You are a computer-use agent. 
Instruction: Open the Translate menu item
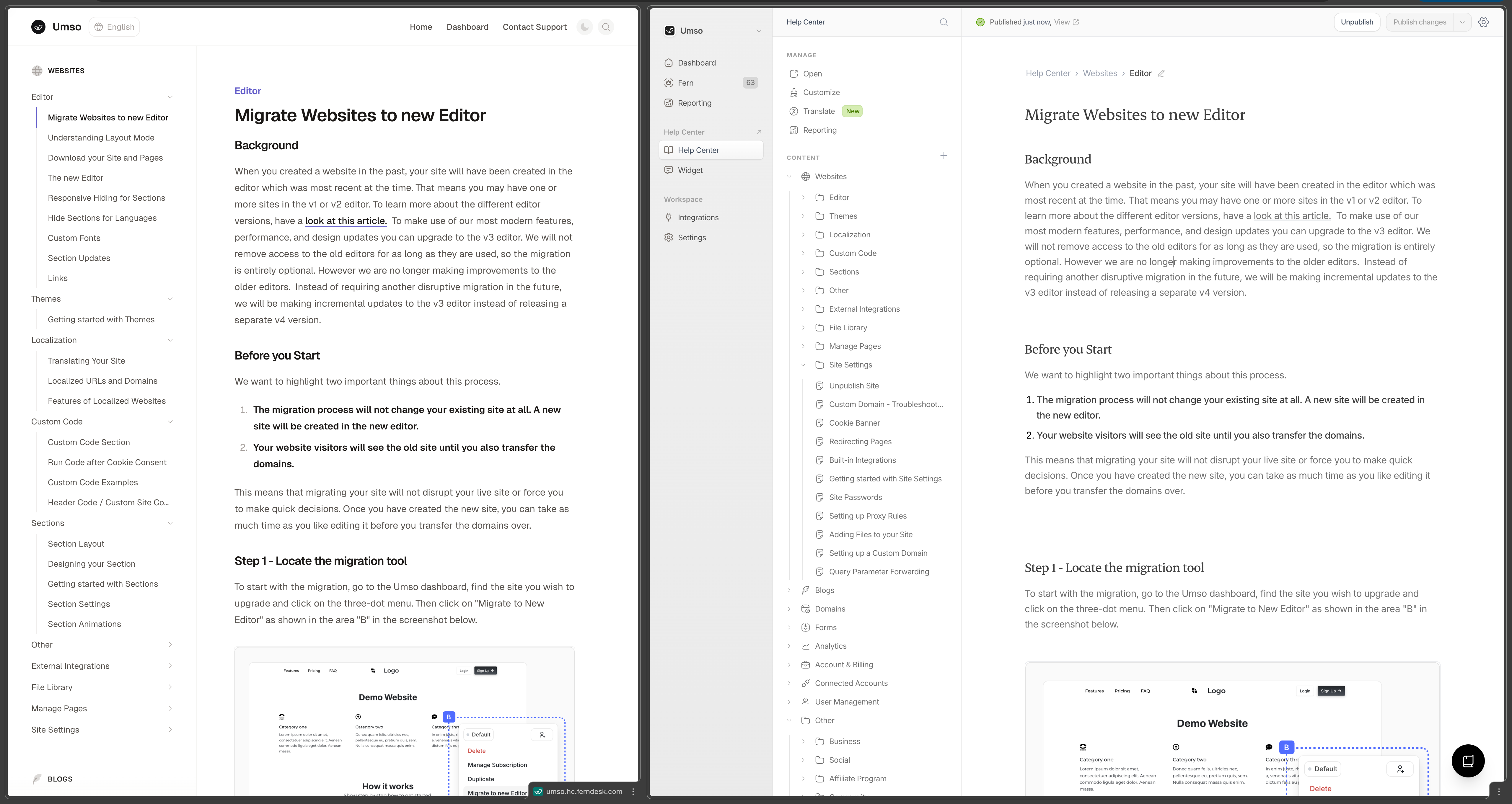click(x=819, y=112)
